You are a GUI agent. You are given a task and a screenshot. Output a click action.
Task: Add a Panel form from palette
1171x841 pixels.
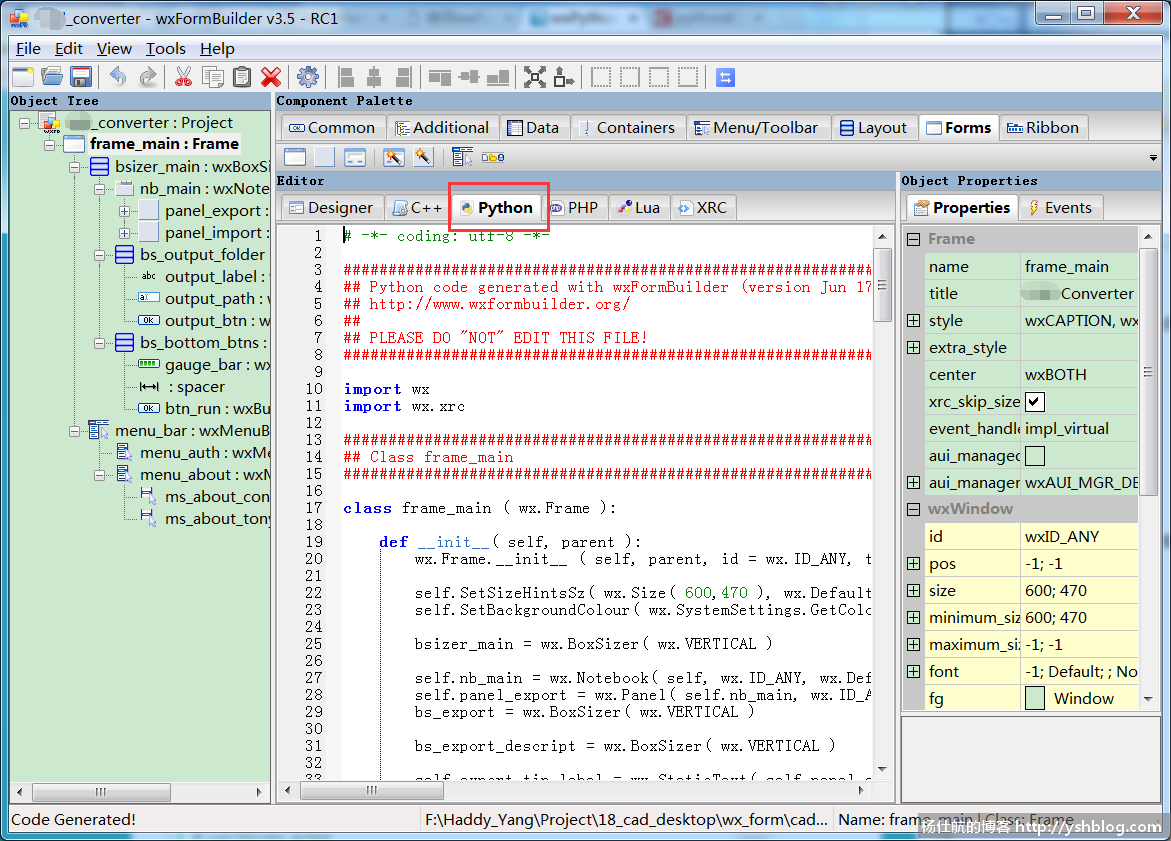coord(324,157)
